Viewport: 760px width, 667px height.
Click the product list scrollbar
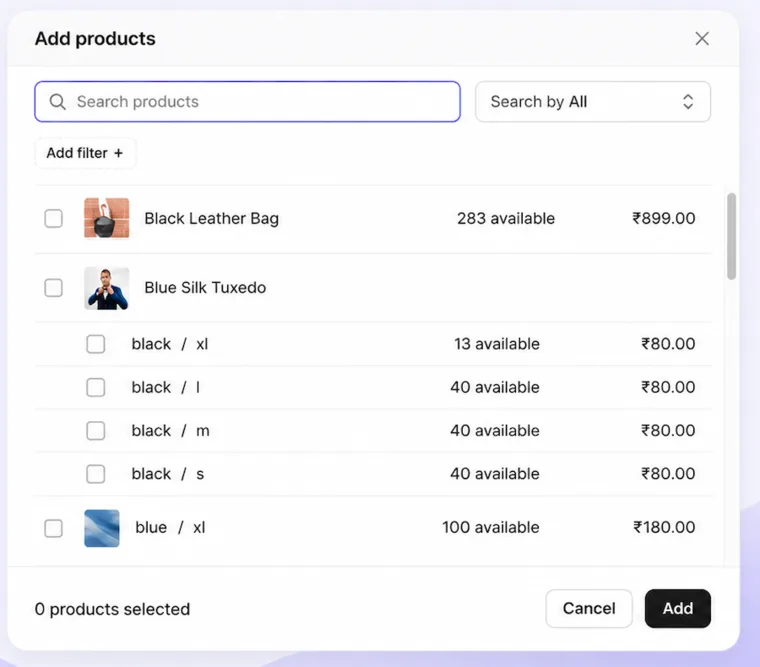731,236
